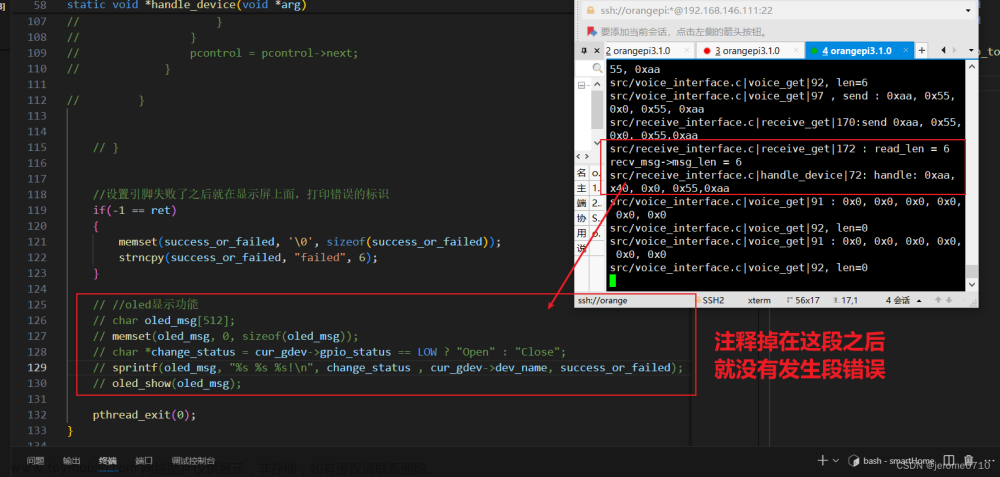Image resolution: width=1000 pixels, height=477 pixels.
Task: Click on pthread_exit(0); code line
Action: pyautogui.click(x=144, y=415)
